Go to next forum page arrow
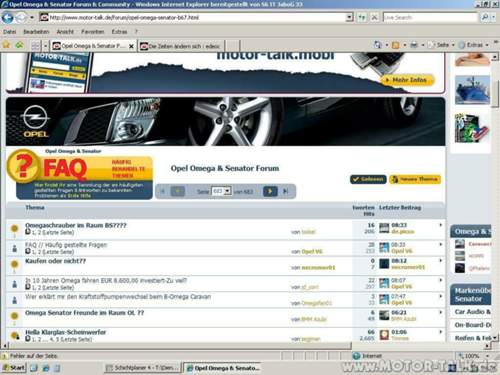Image resolution: width=500 pixels, height=375 pixels. pyautogui.click(x=270, y=191)
